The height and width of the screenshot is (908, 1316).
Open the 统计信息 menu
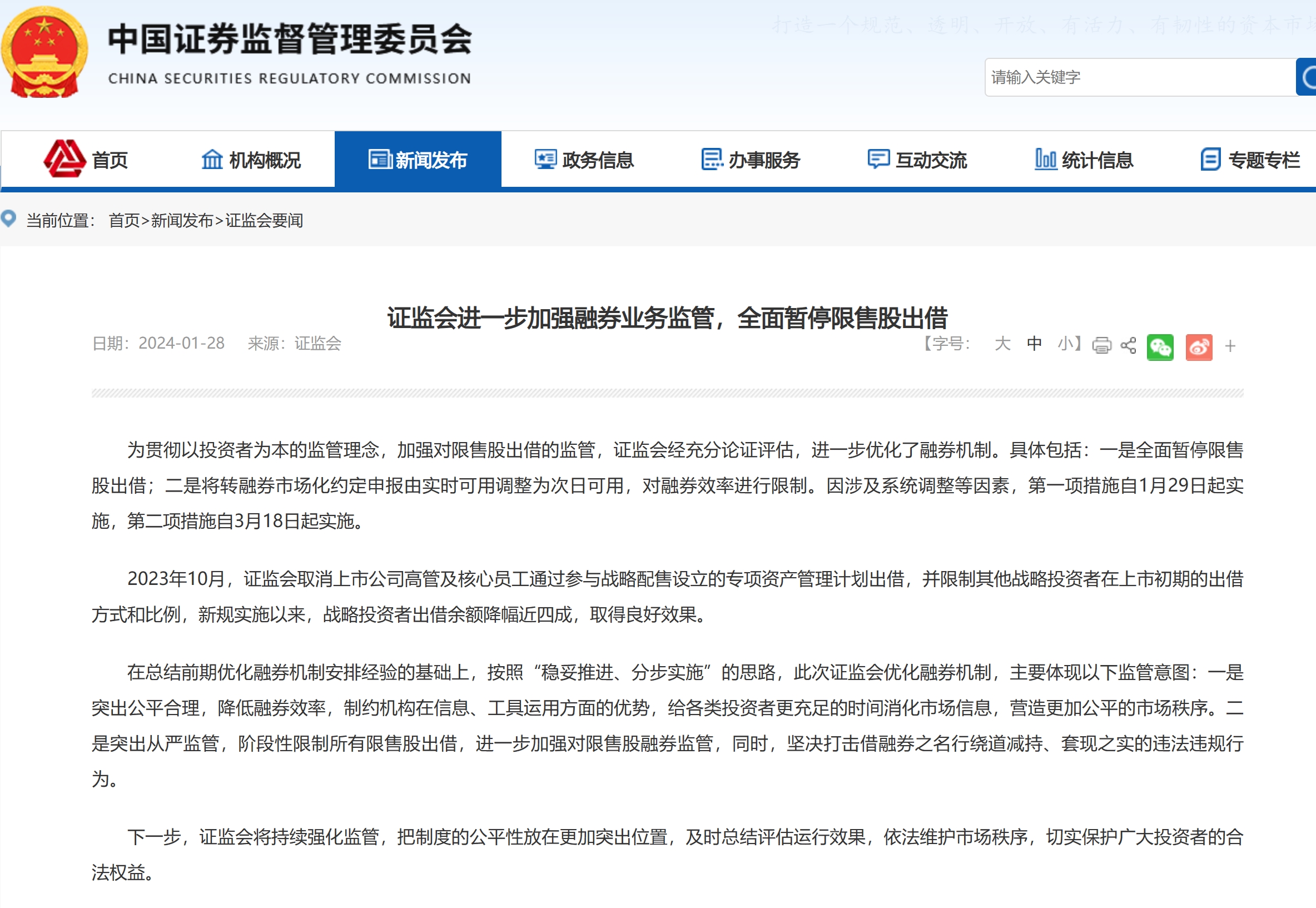(x=1084, y=160)
